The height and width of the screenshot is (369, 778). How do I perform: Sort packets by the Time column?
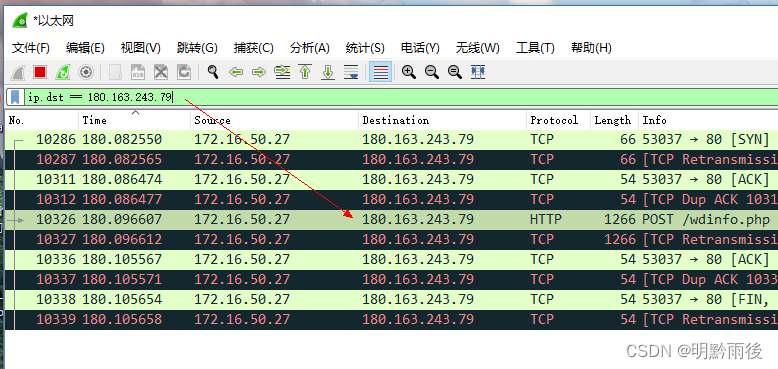134,121
